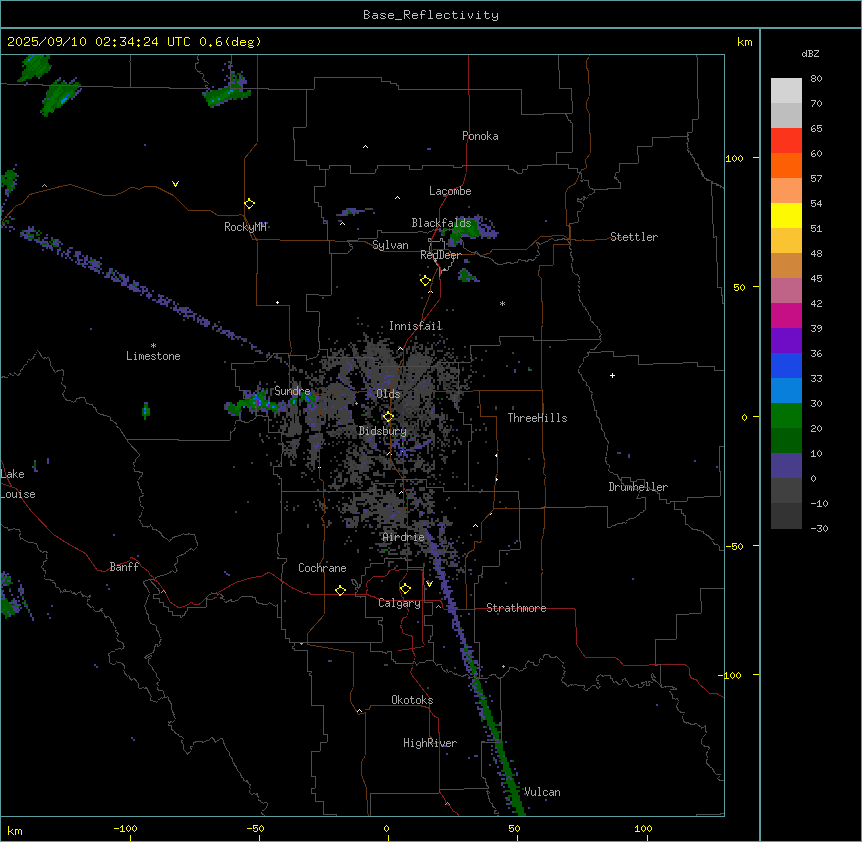Click the ThreeHills label
Image resolution: width=862 pixels, height=842 pixels.
click(x=538, y=418)
